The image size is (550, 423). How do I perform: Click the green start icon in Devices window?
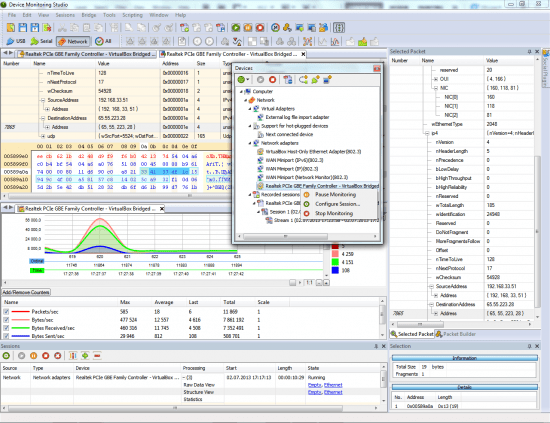pyautogui.click(x=241, y=80)
